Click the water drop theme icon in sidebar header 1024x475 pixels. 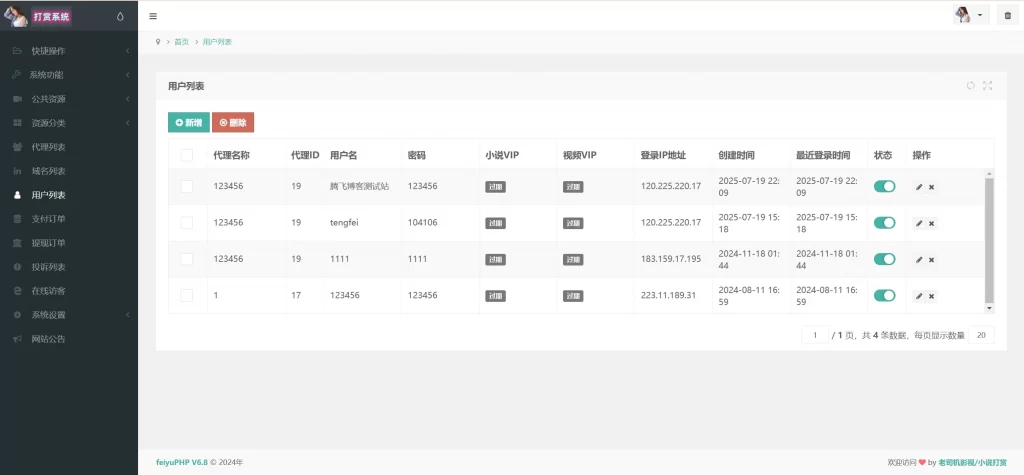click(x=120, y=16)
